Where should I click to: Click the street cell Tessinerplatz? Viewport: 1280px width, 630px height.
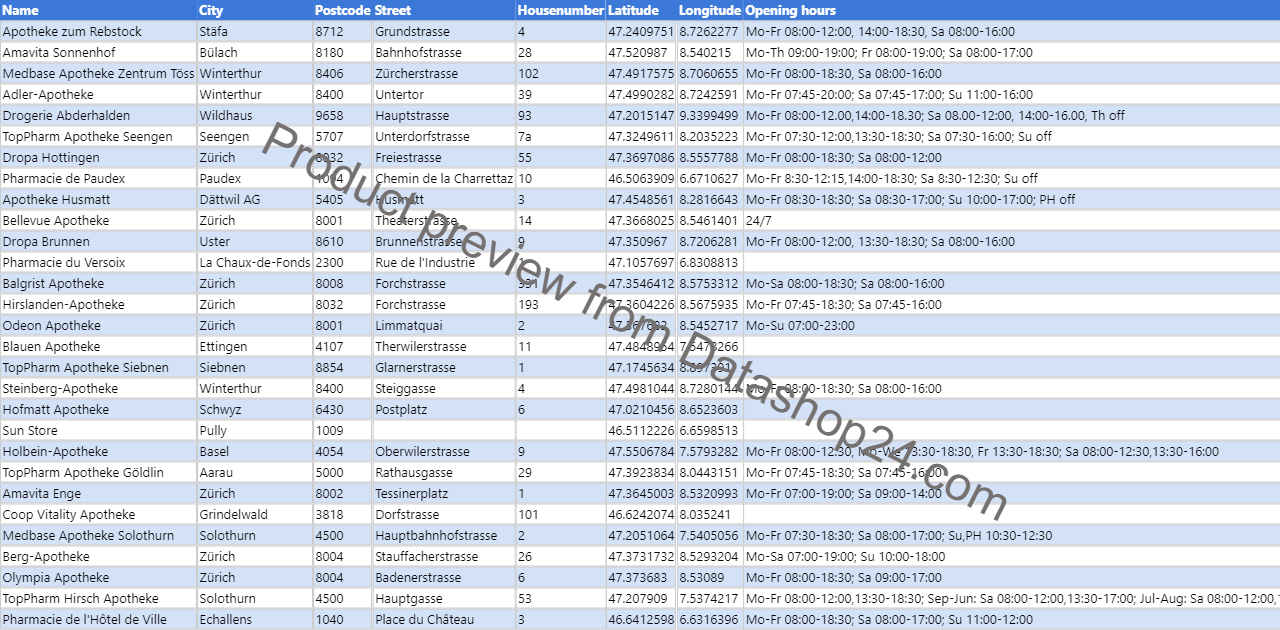click(x=444, y=494)
